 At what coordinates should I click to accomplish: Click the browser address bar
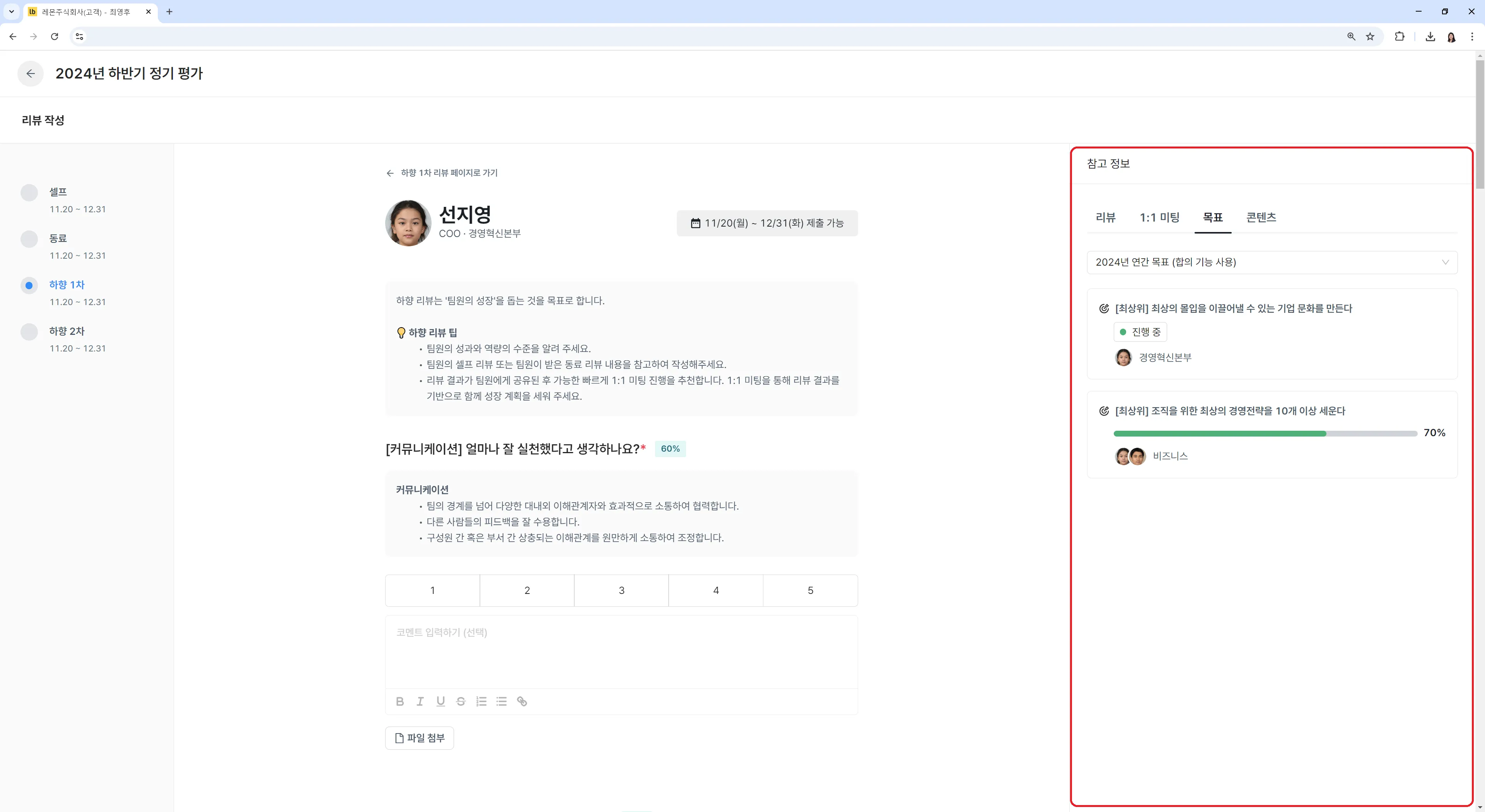point(715,36)
